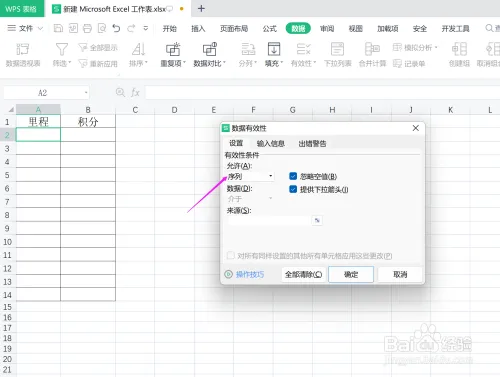Click the search magnifier icon in ribbon
This screenshot has height=377, width=500.
489,28
